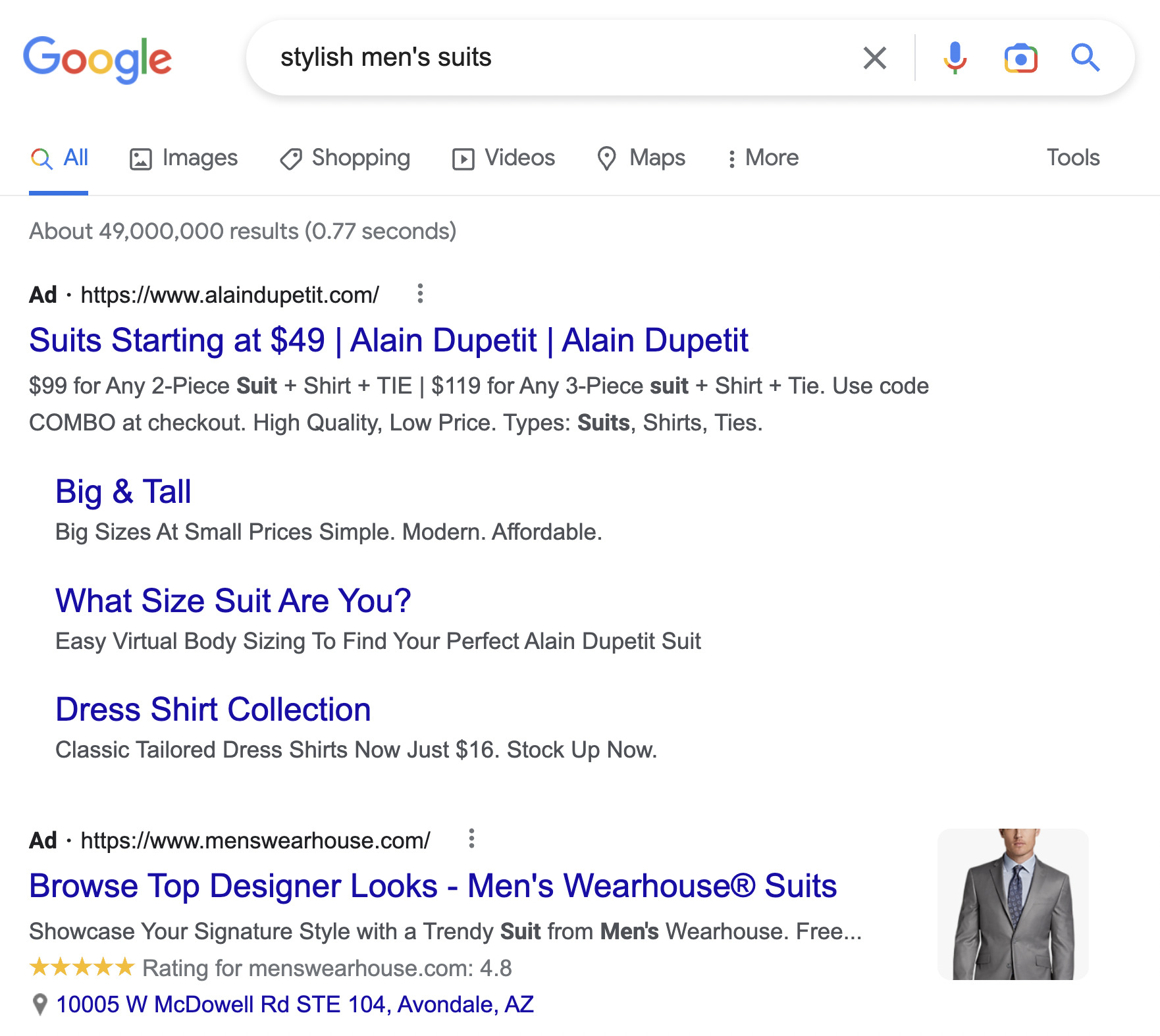Open the Shopping tab
Viewport: 1160px width, 1036px height.
[x=345, y=158]
